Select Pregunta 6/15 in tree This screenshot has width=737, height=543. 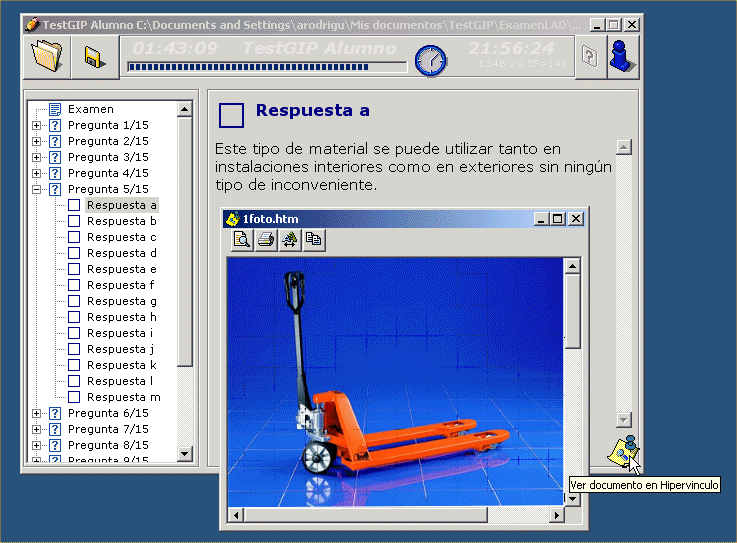tap(108, 413)
